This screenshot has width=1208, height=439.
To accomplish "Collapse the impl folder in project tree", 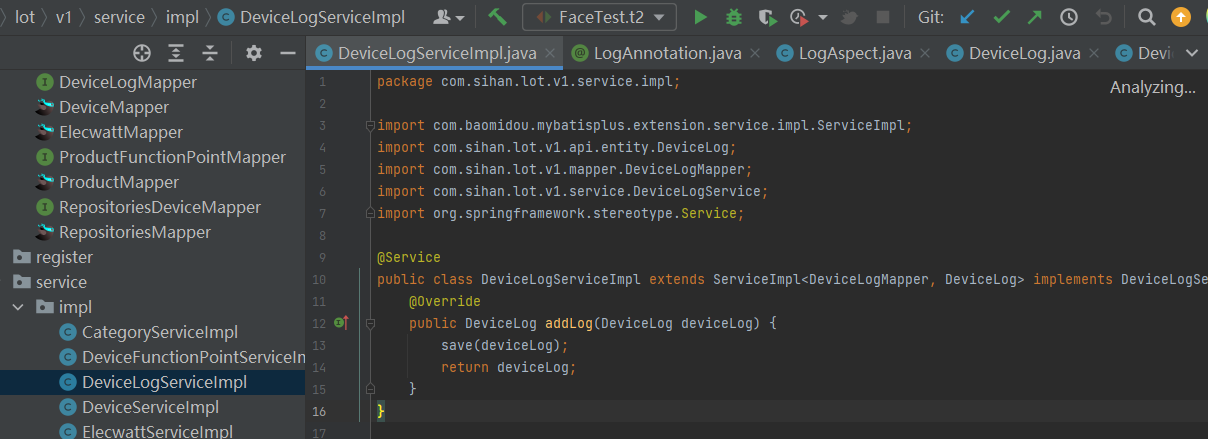I will coord(18,307).
